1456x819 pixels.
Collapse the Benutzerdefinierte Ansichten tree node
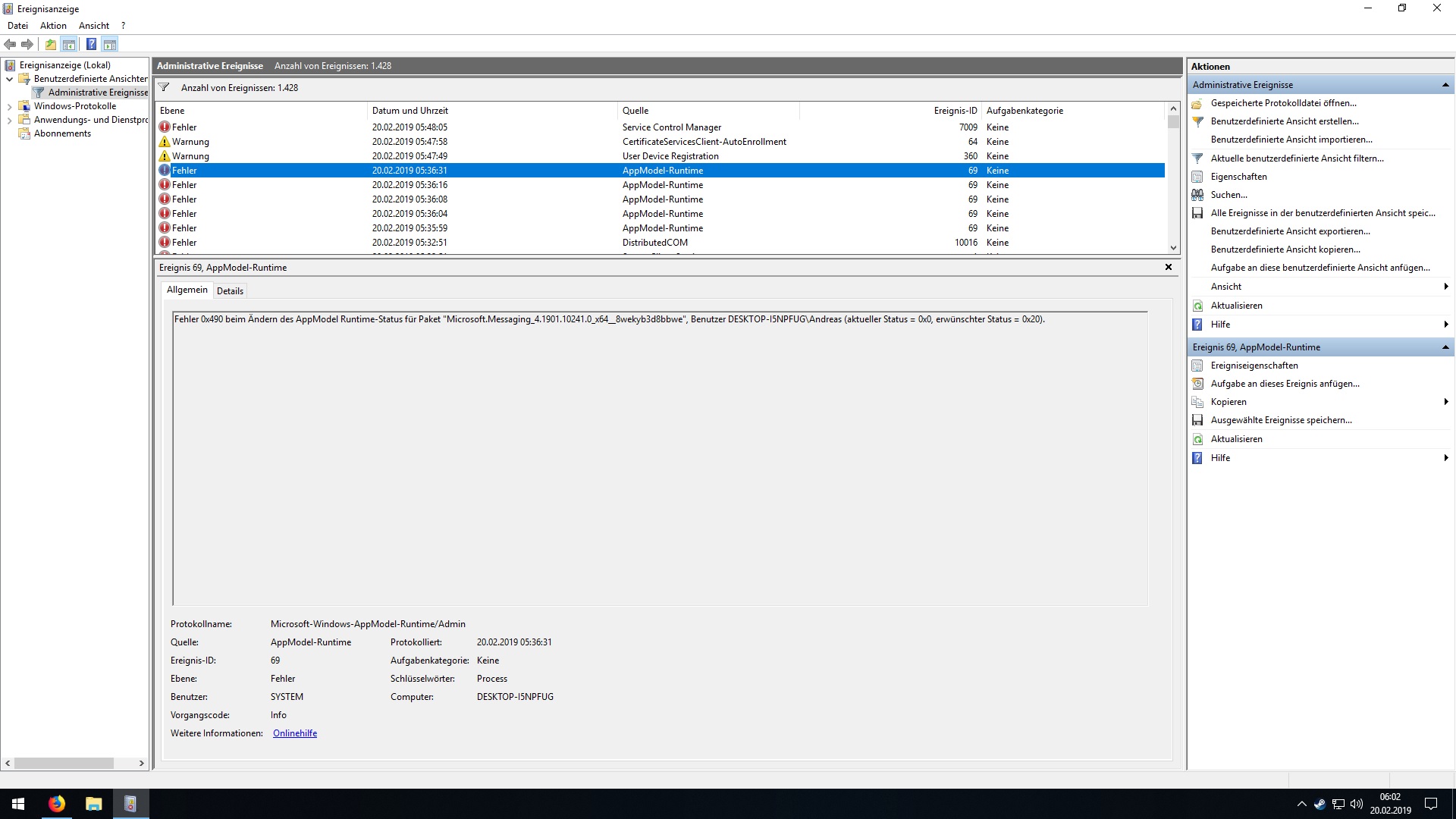pyautogui.click(x=9, y=79)
